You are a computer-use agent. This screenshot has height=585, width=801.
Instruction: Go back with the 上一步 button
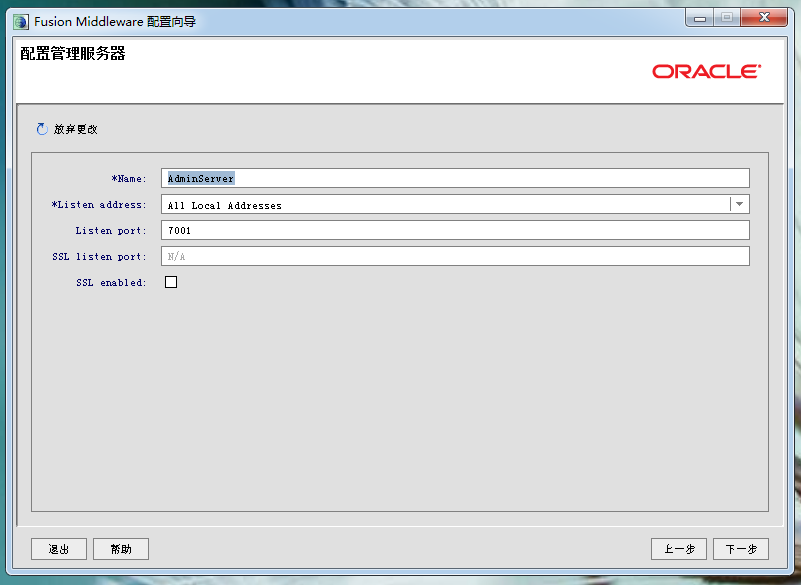click(x=679, y=549)
